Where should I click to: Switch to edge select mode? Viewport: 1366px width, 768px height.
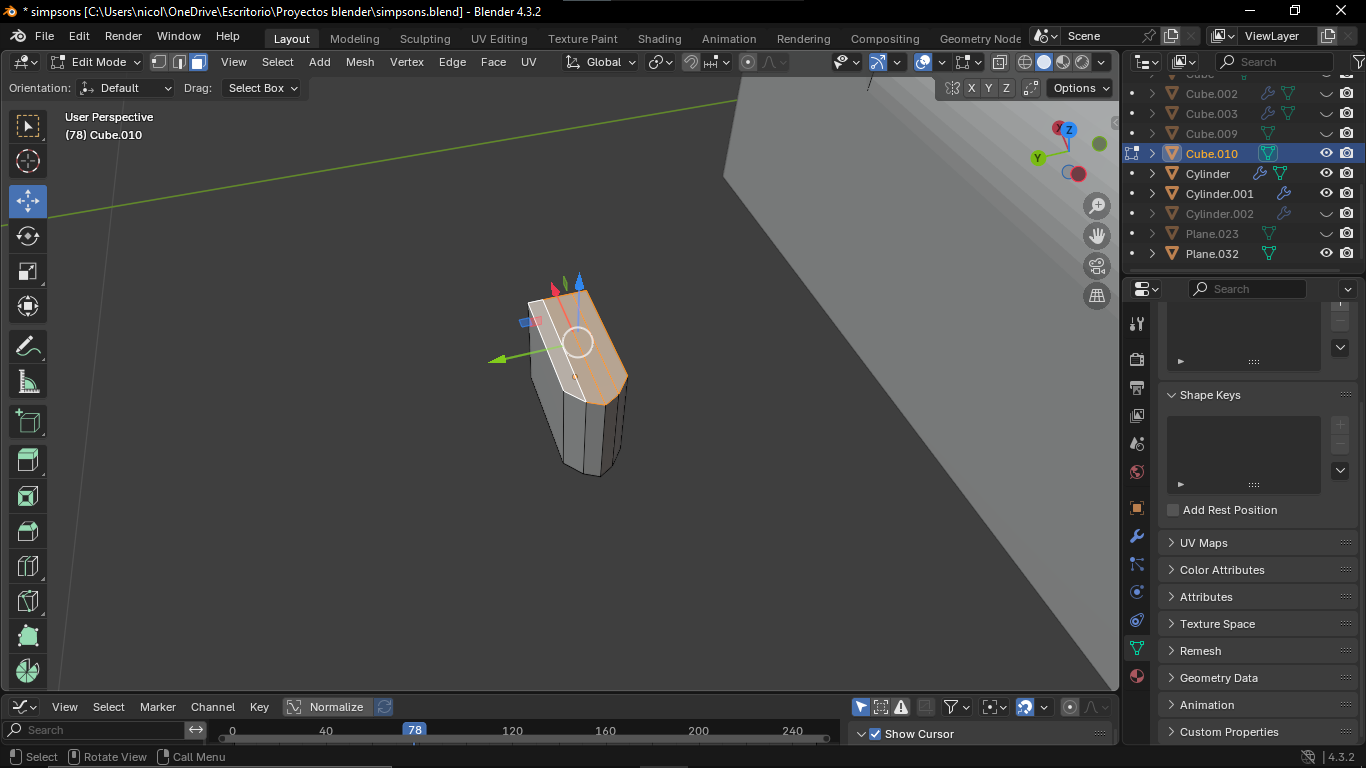tap(179, 62)
